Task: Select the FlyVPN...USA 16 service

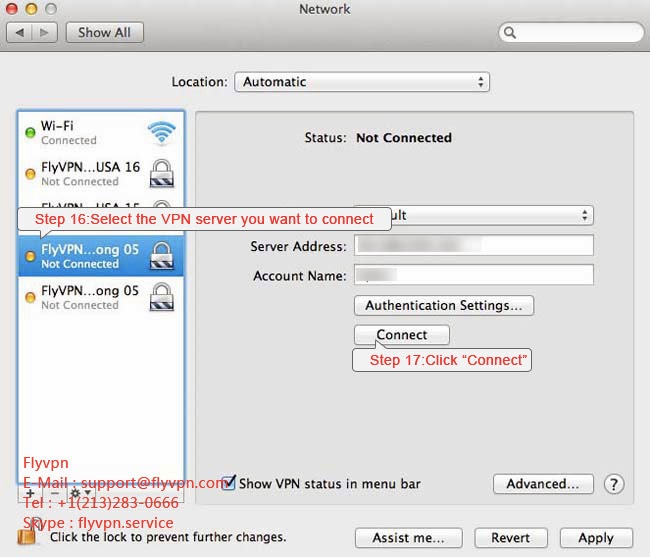Action: [x=101, y=174]
